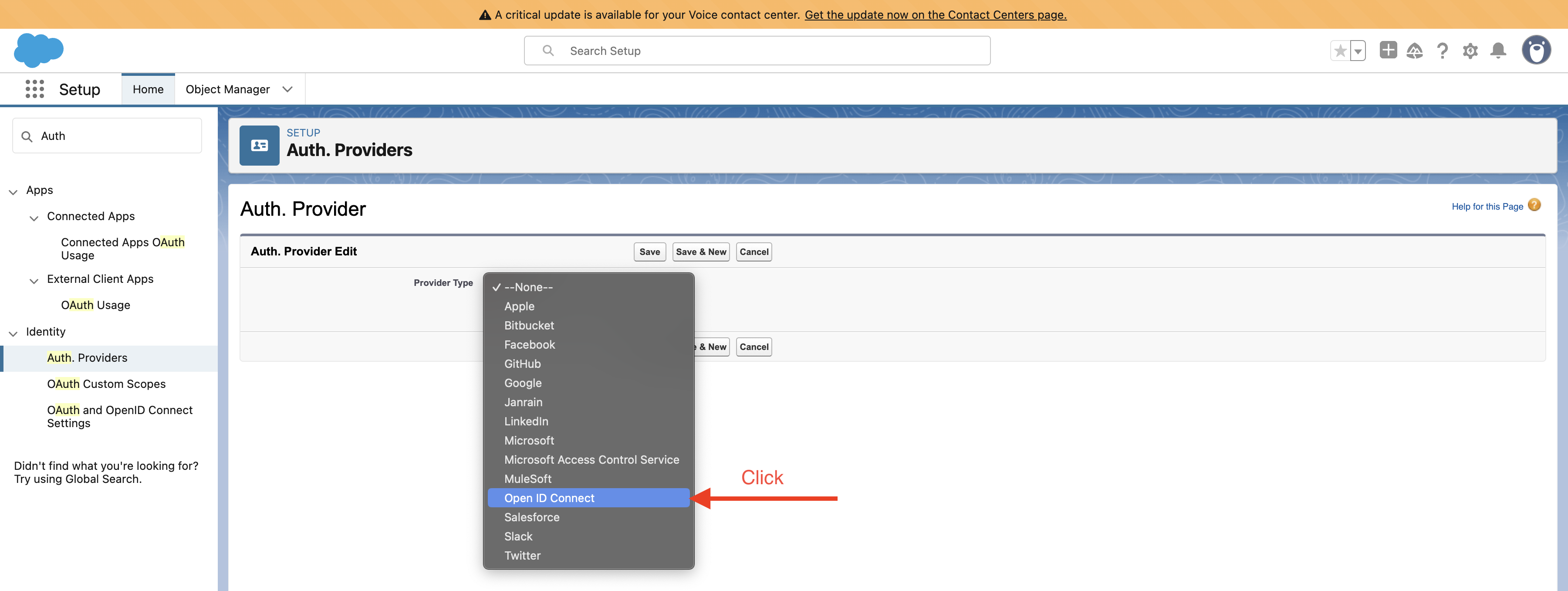Focus the Search Setup field

coord(757,51)
